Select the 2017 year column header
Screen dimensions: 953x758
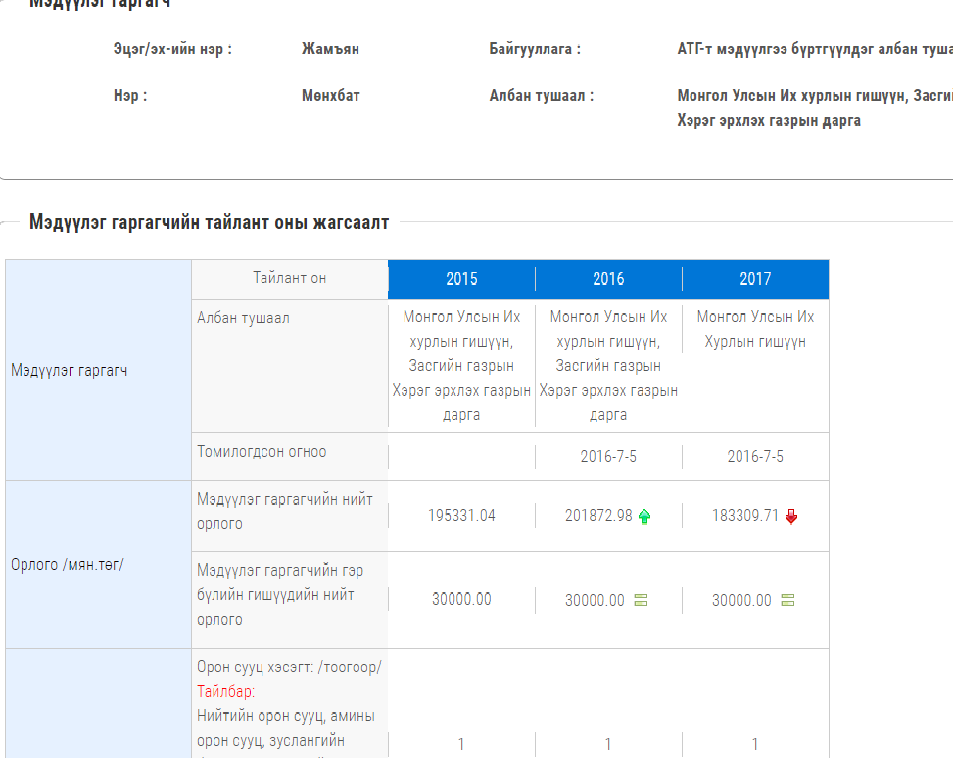coord(755,279)
